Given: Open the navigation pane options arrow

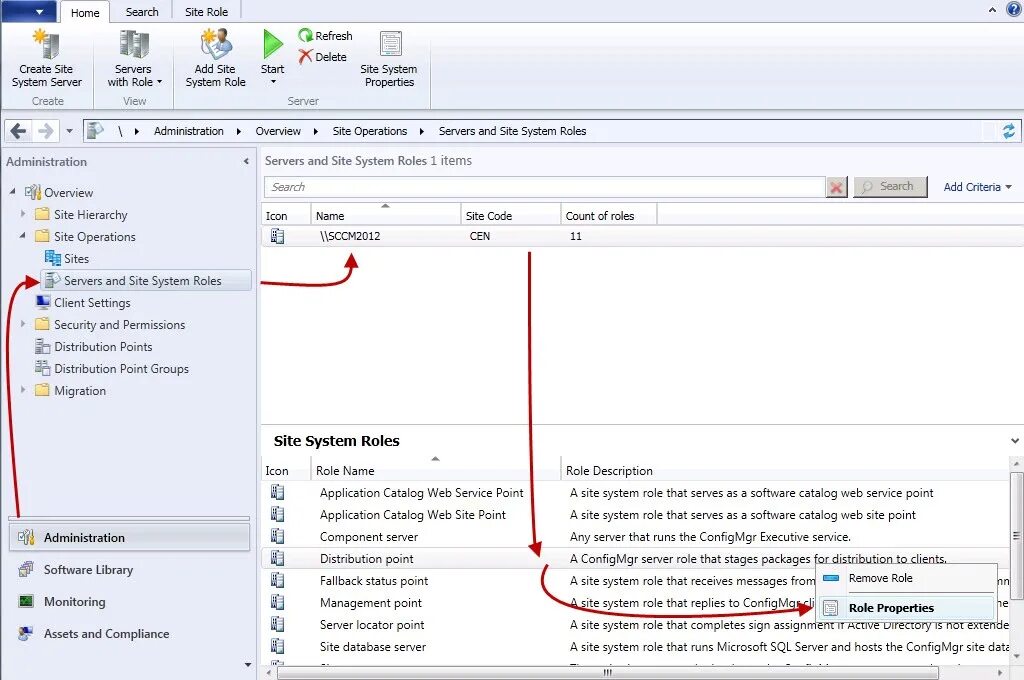Looking at the screenshot, I should coord(248,664).
